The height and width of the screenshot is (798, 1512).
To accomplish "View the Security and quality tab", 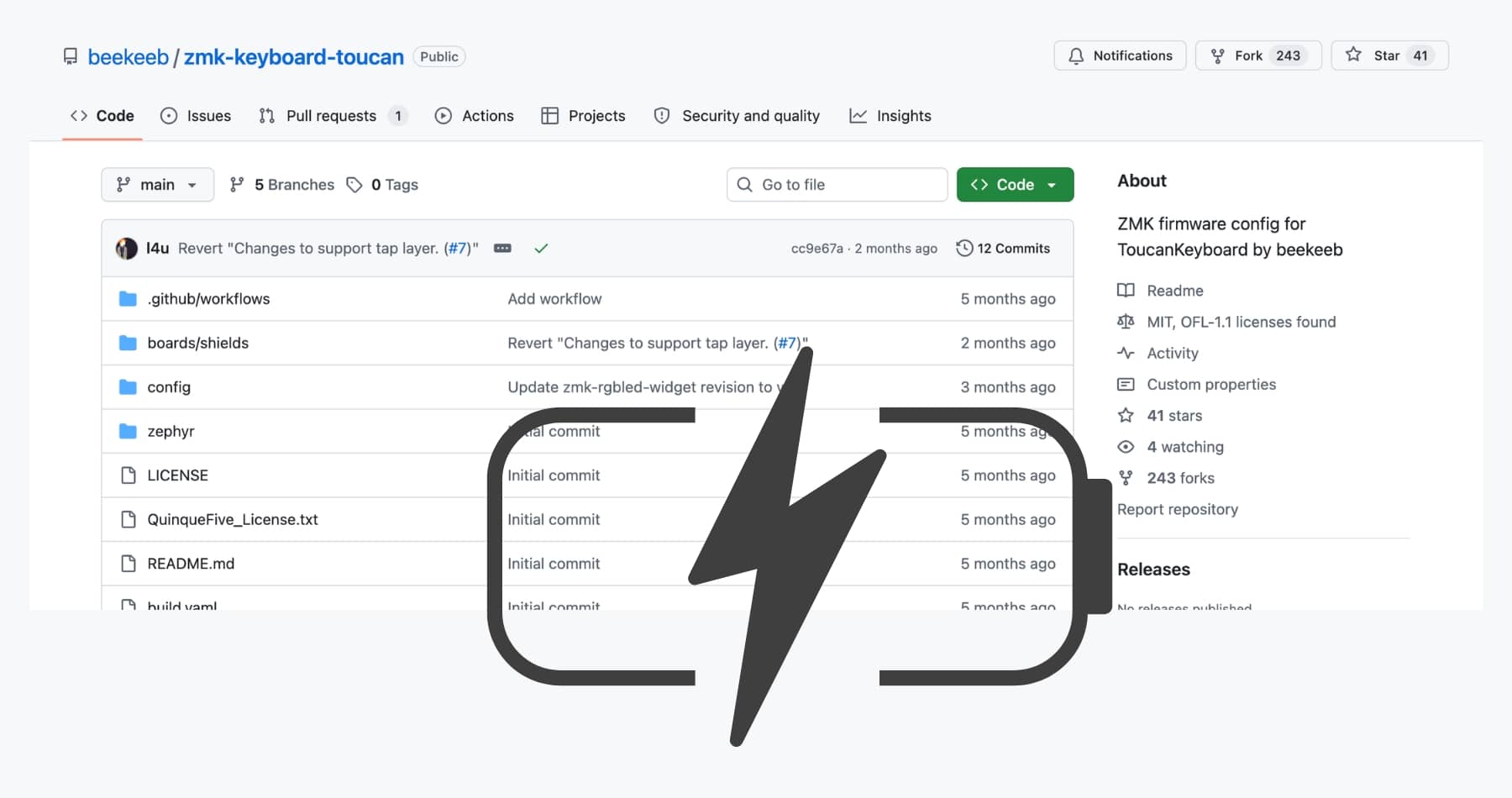I will click(x=737, y=116).
